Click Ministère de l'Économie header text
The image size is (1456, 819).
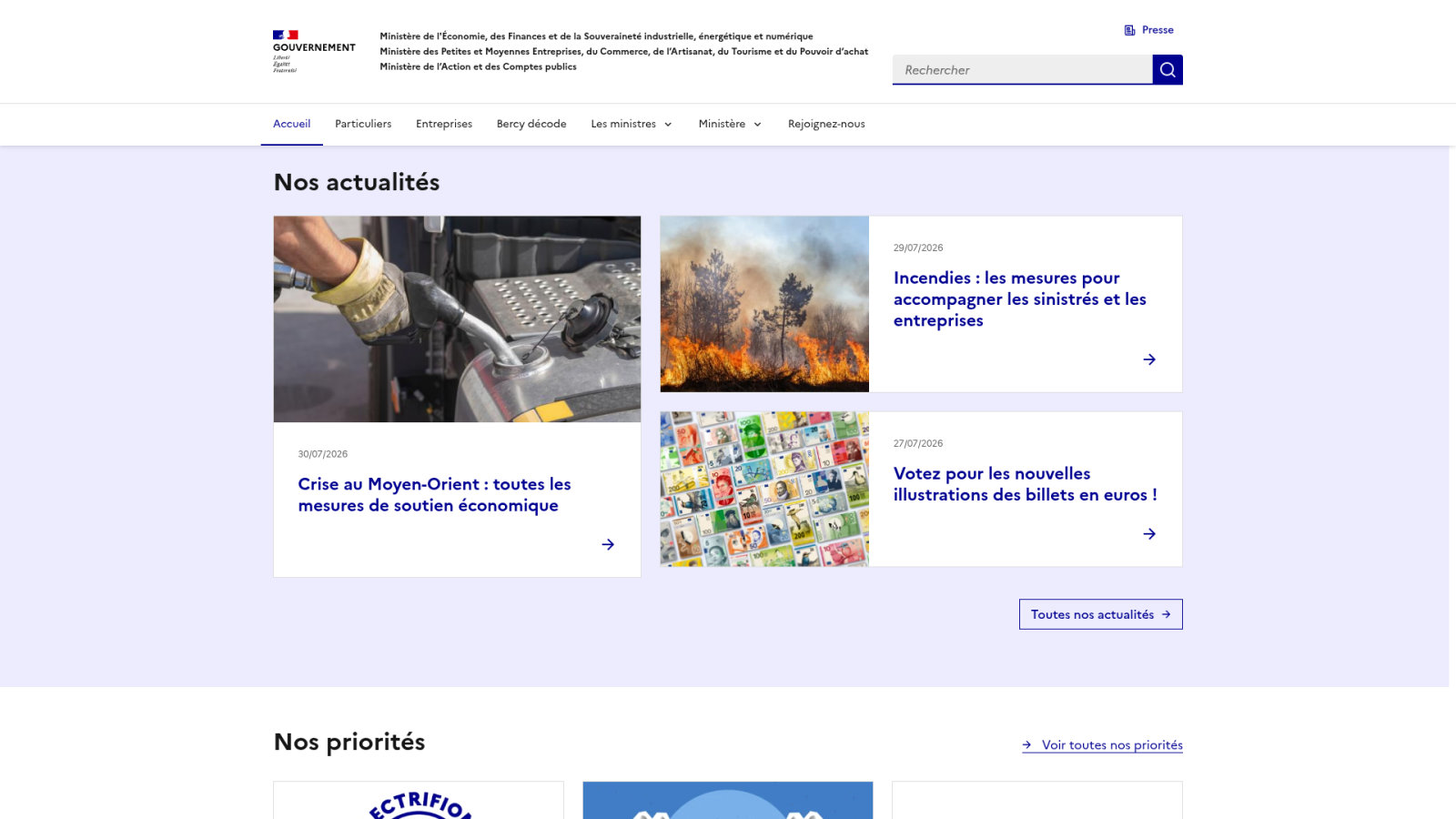point(596,36)
